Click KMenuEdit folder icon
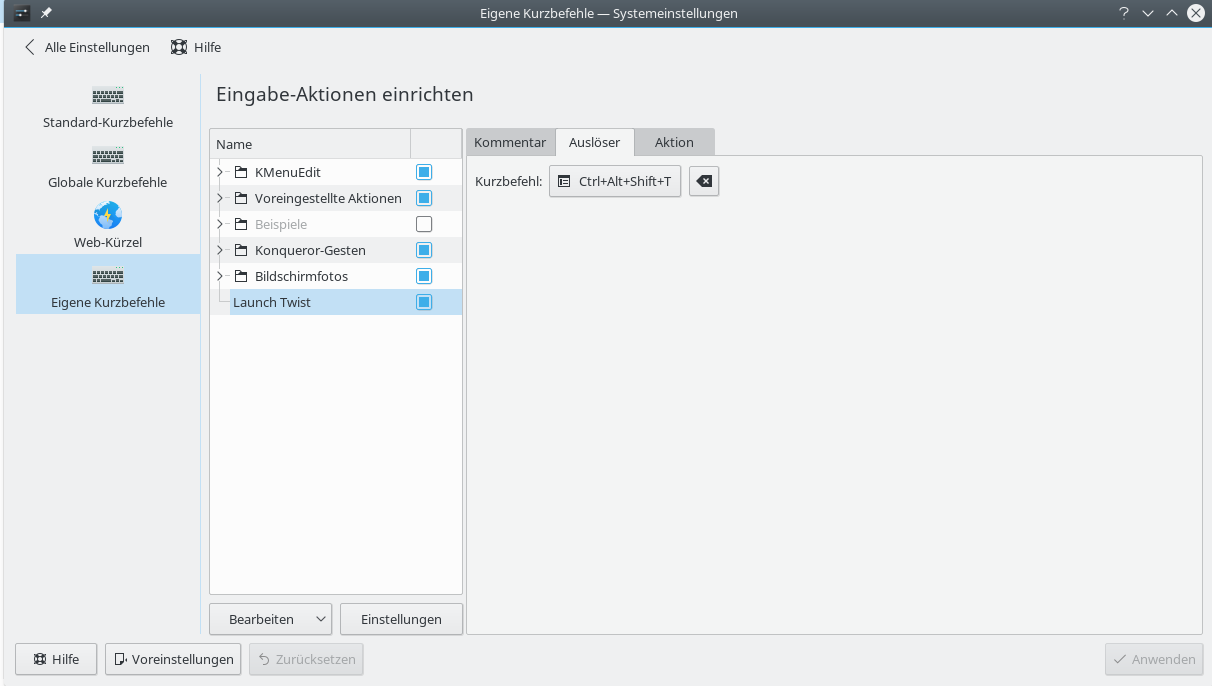This screenshot has width=1212, height=686. tap(241, 172)
